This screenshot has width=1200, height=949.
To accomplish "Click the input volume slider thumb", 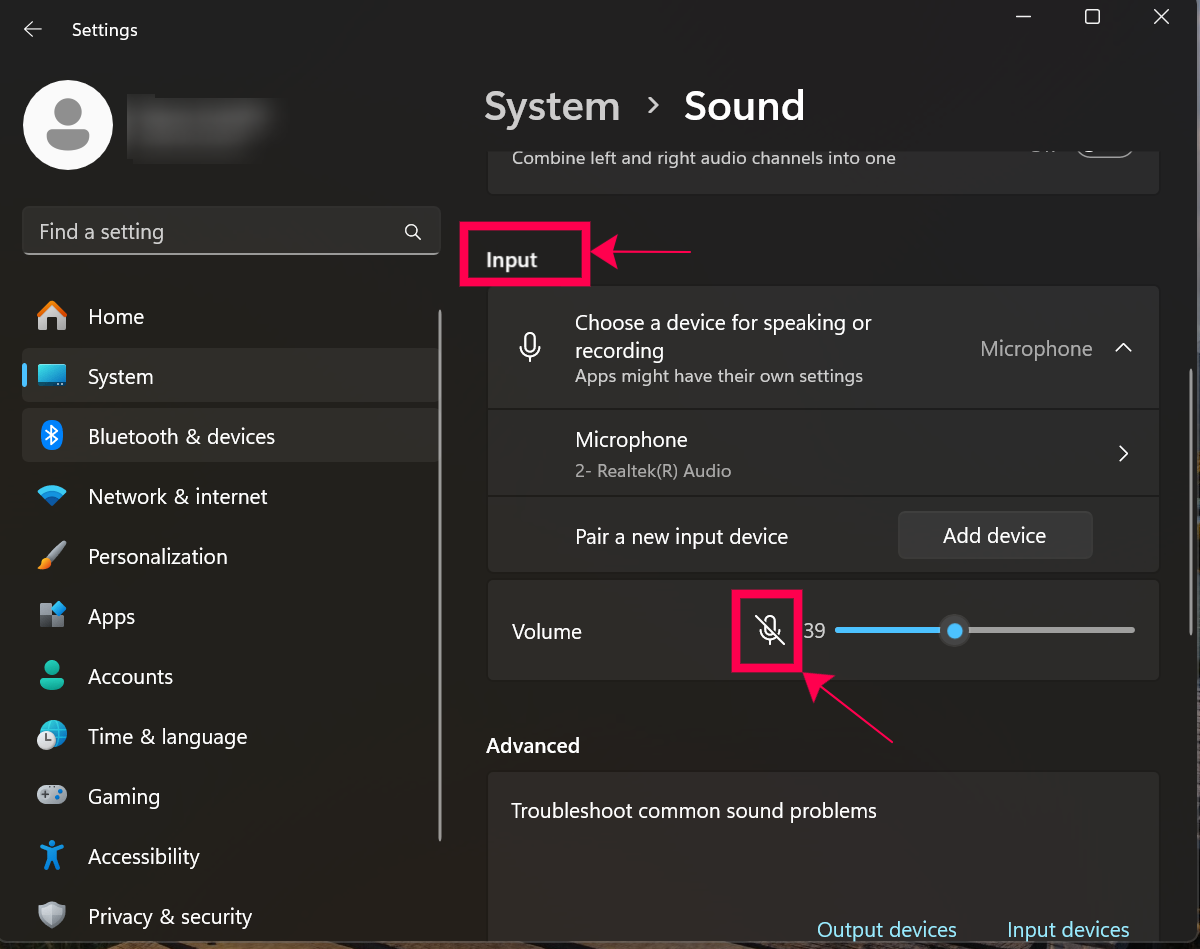I will tap(955, 631).
